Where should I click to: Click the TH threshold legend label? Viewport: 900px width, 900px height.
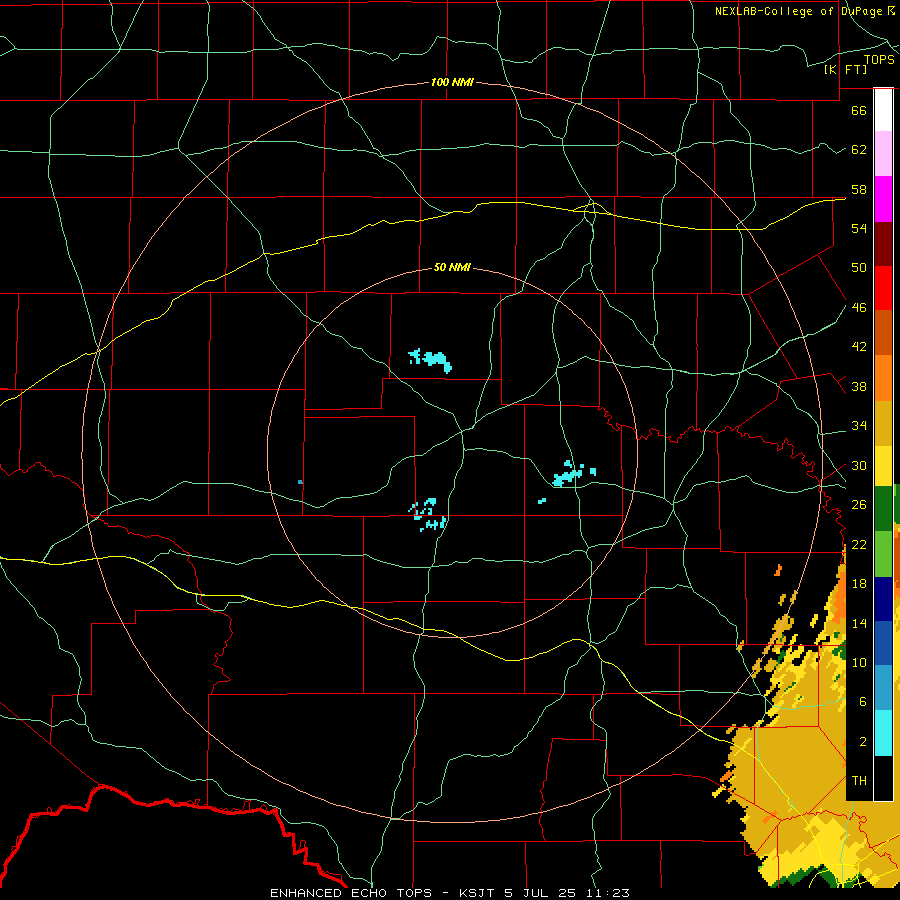(859, 781)
